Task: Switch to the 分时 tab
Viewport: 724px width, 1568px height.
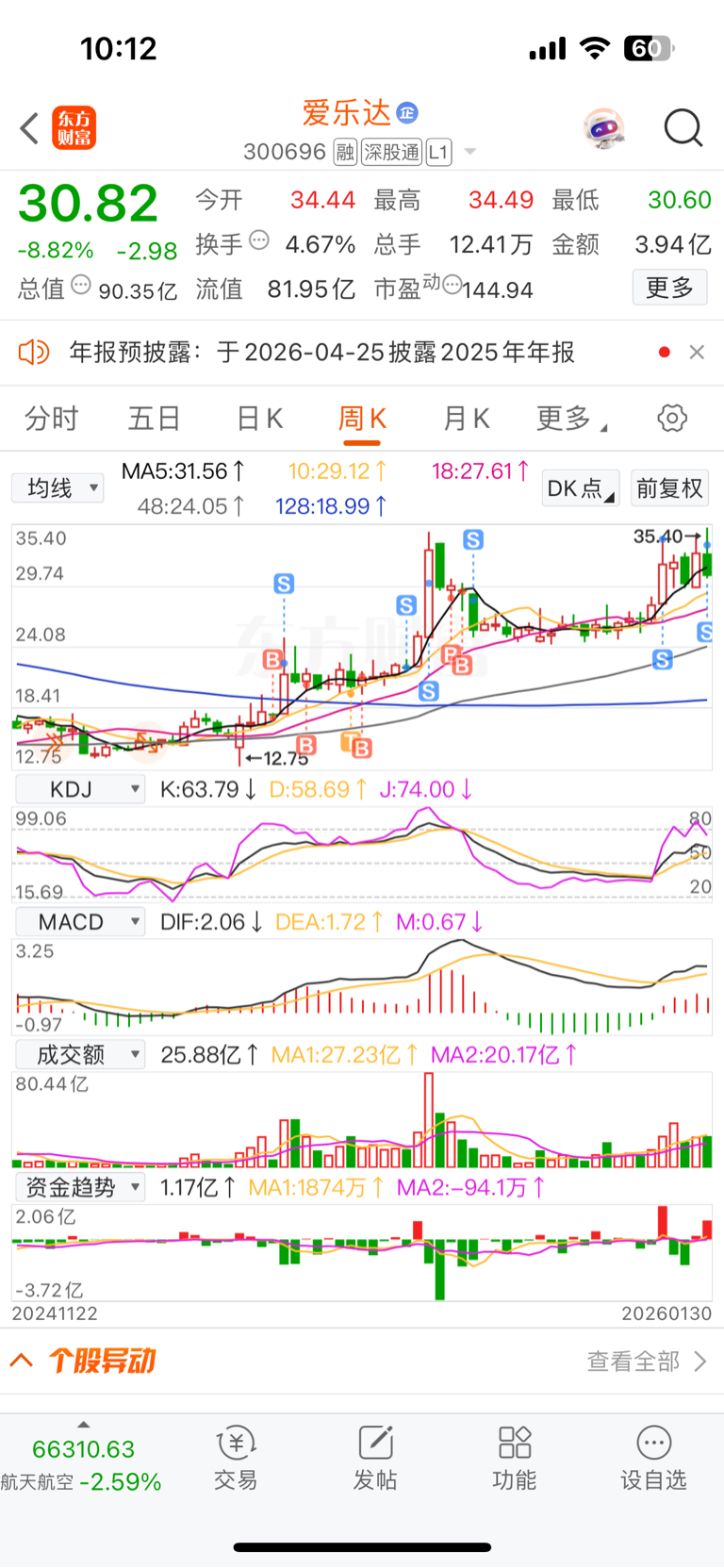Action: 51,419
